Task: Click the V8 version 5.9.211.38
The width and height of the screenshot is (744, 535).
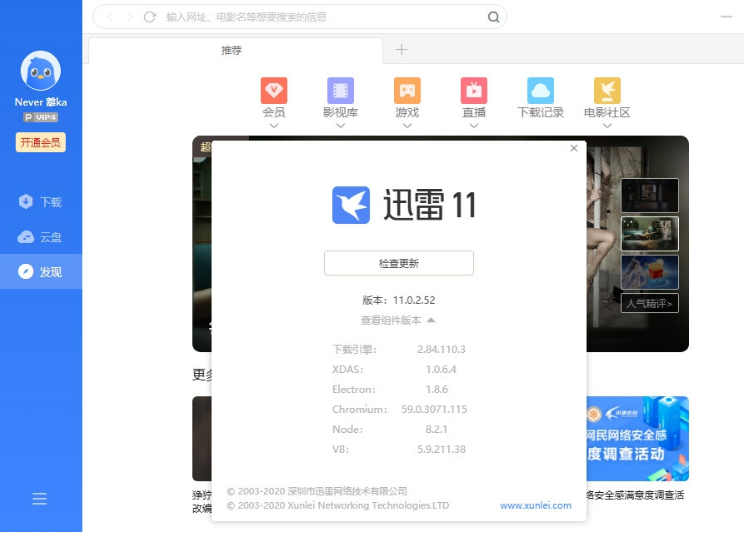Action: 441,449
